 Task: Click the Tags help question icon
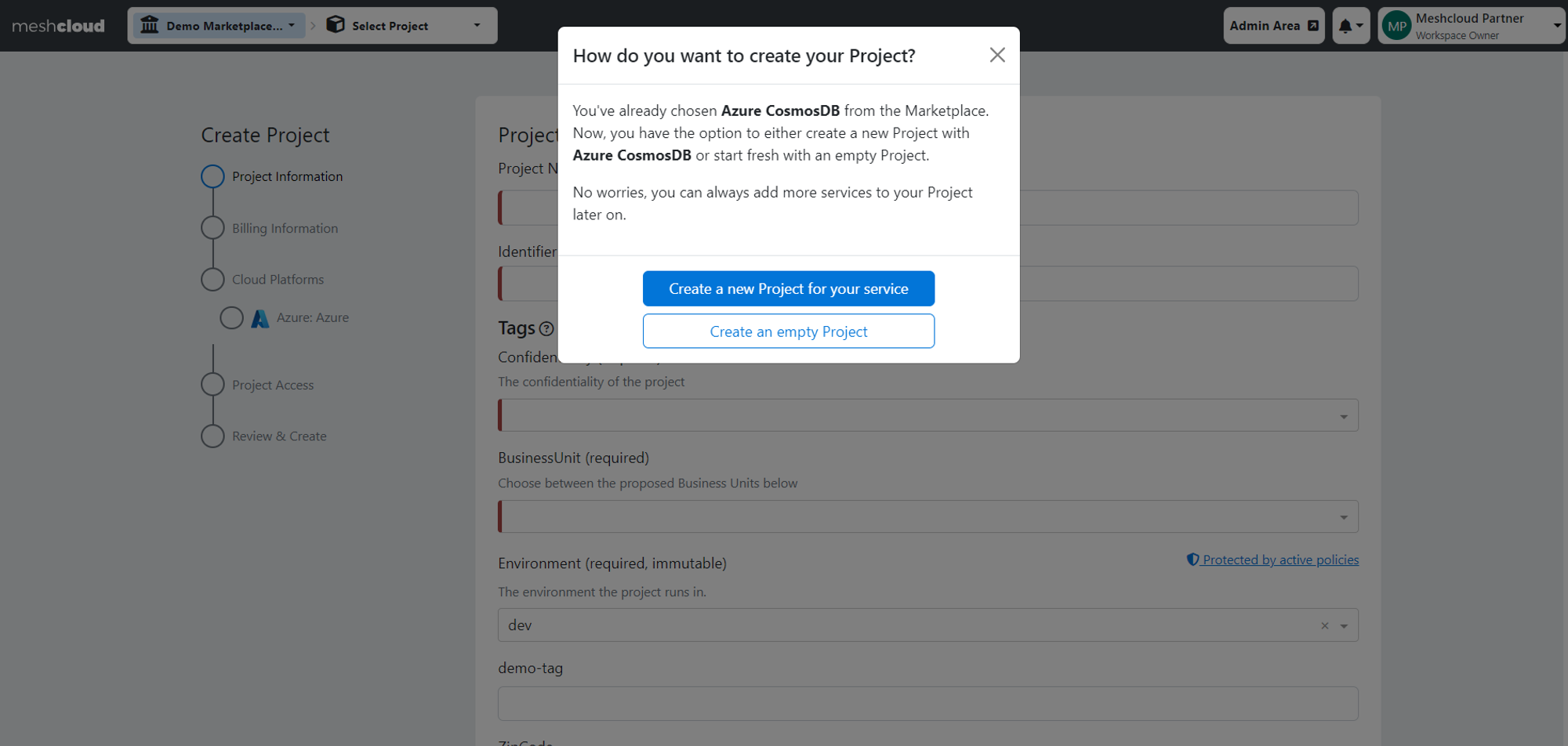click(546, 328)
